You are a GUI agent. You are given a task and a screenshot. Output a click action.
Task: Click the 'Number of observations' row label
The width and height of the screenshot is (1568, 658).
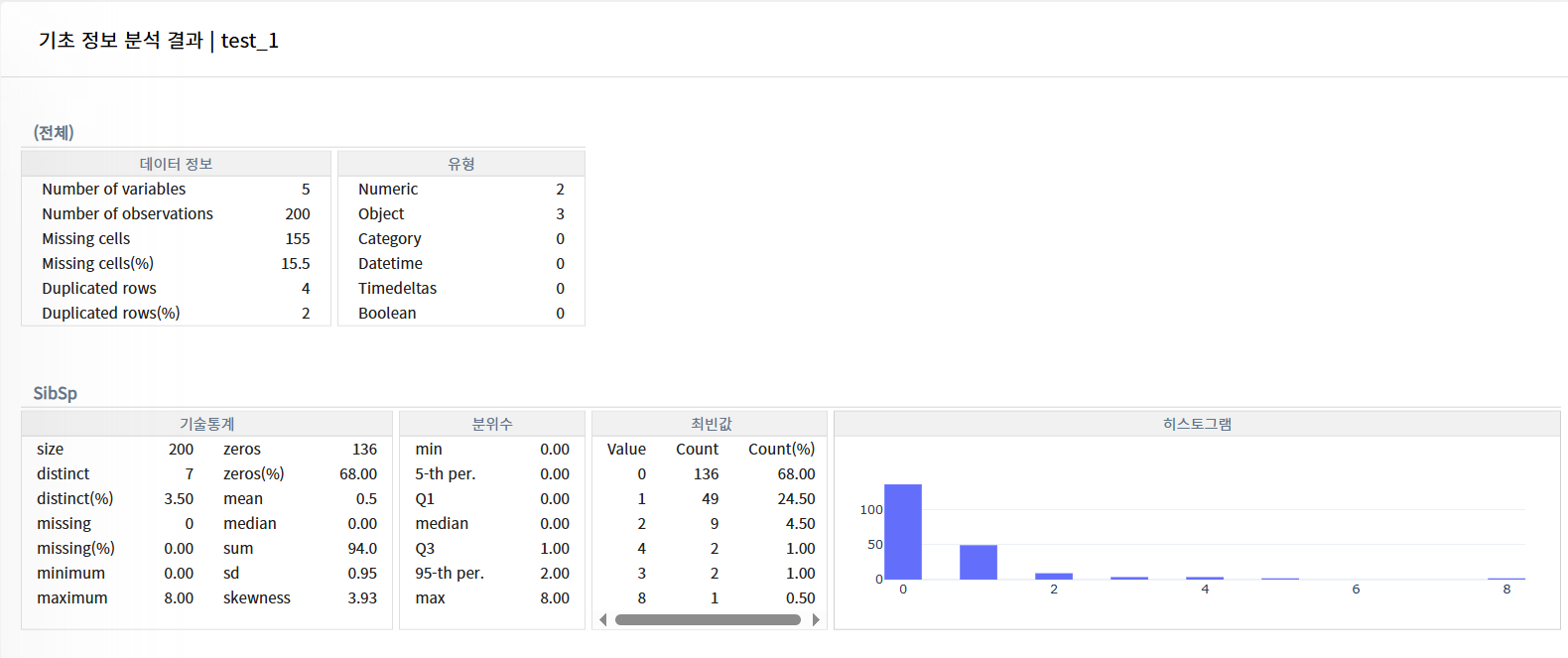[x=127, y=213]
